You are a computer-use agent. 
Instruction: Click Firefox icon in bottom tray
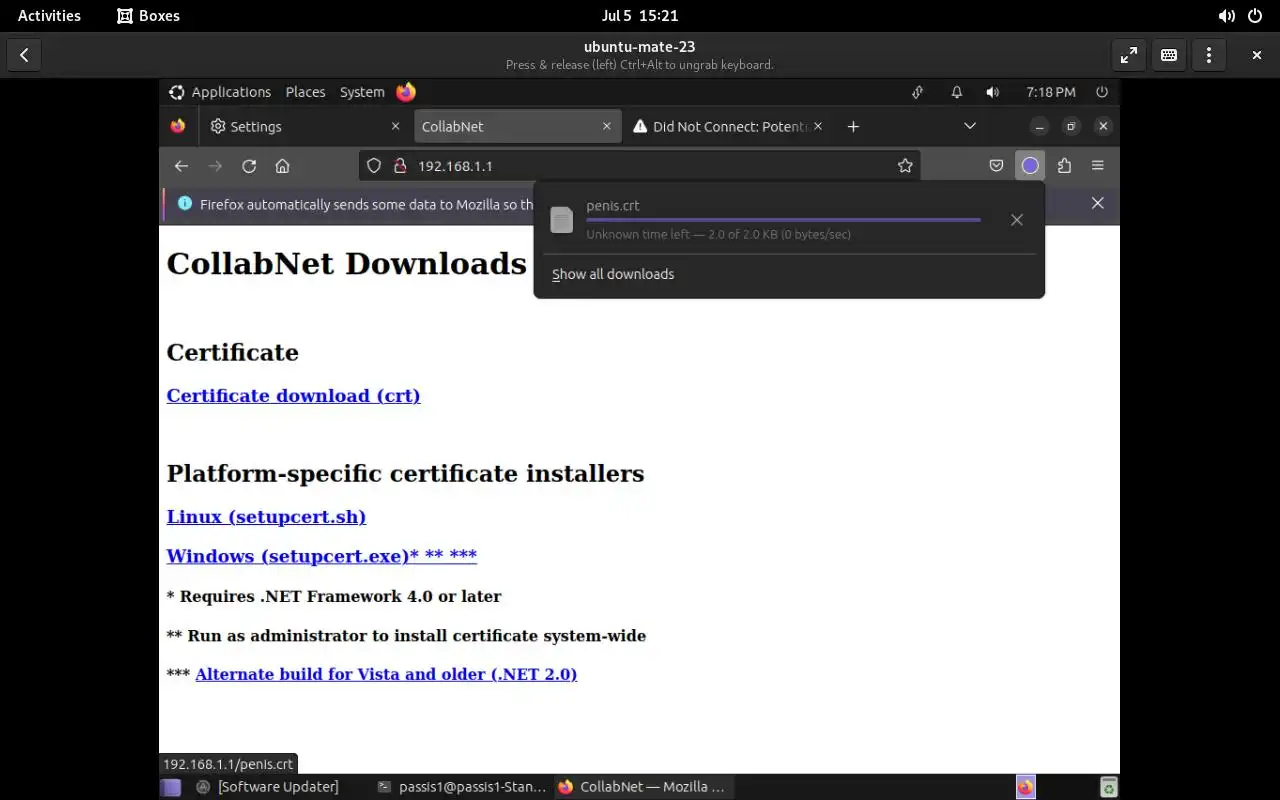1026,787
